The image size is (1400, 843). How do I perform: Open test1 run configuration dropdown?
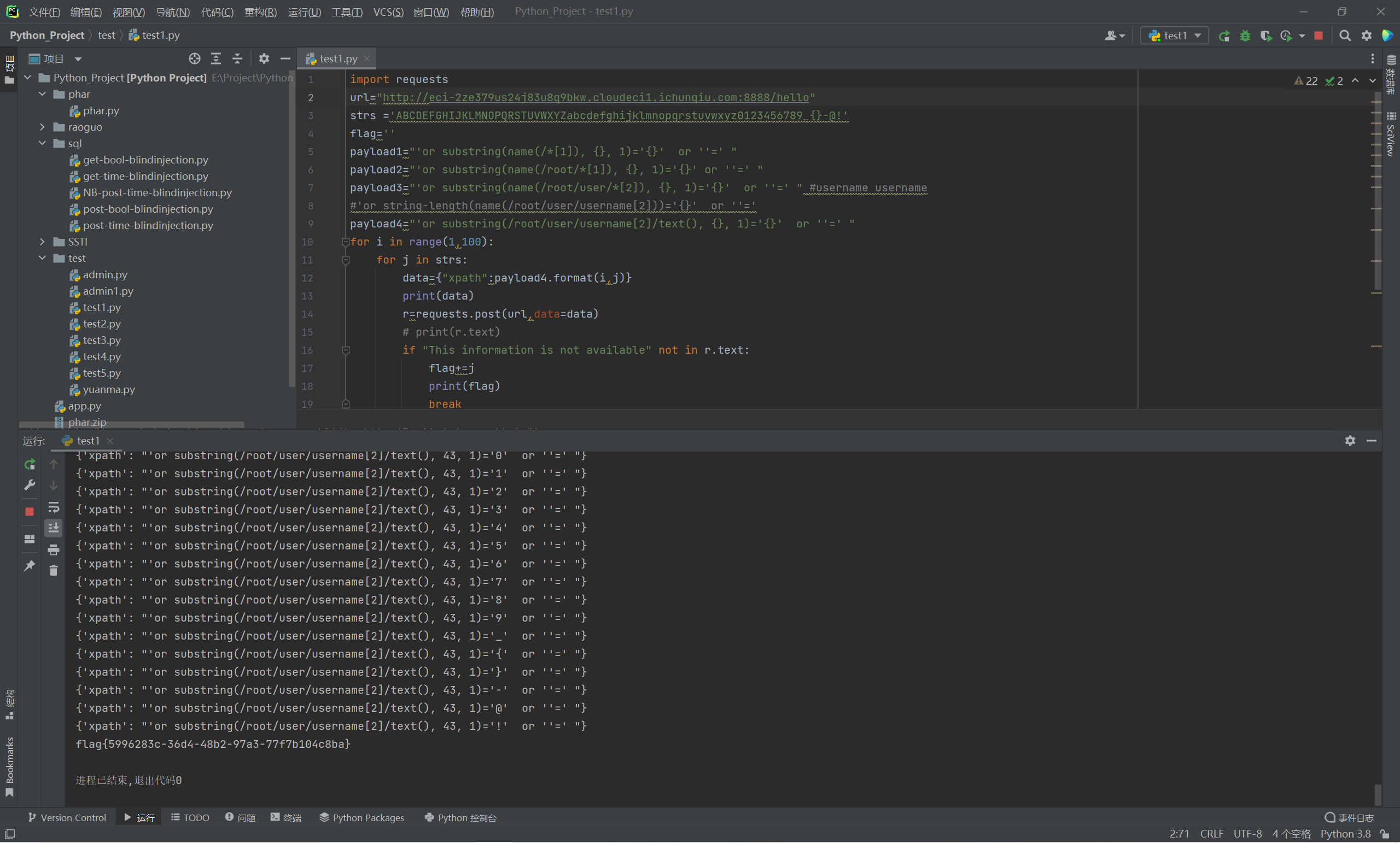point(1175,36)
